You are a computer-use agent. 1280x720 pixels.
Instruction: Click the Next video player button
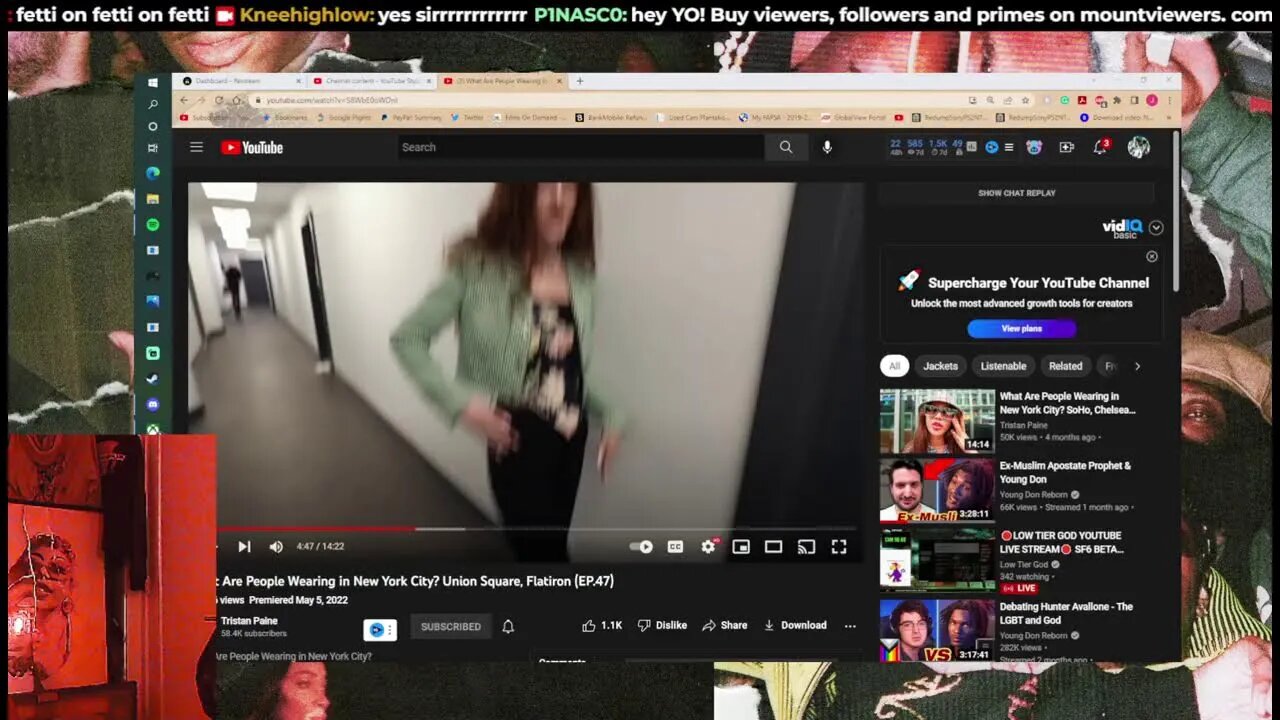pyautogui.click(x=244, y=546)
